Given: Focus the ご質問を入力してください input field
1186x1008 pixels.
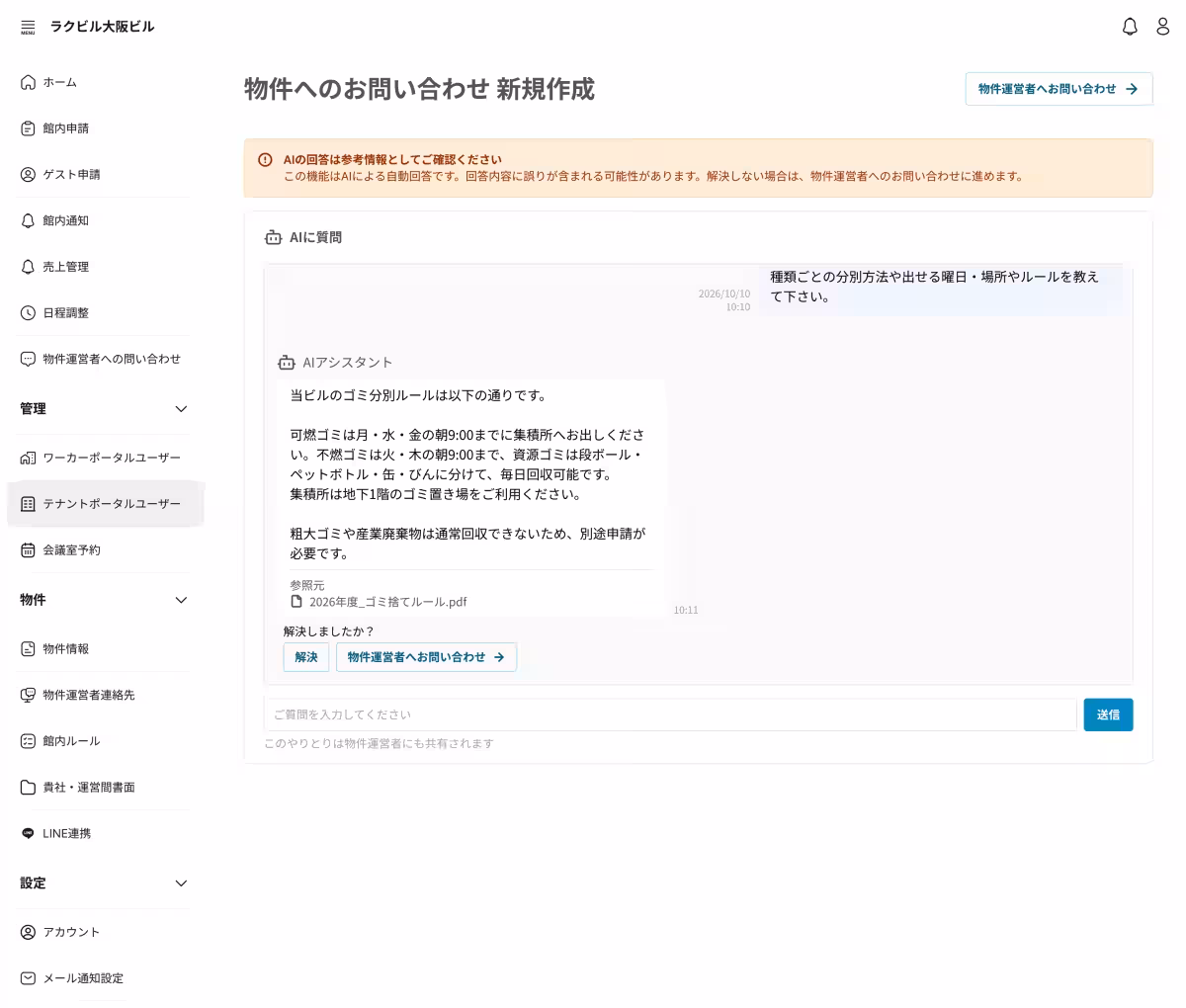Looking at the screenshot, I should pyautogui.click(x=670, y=714).
